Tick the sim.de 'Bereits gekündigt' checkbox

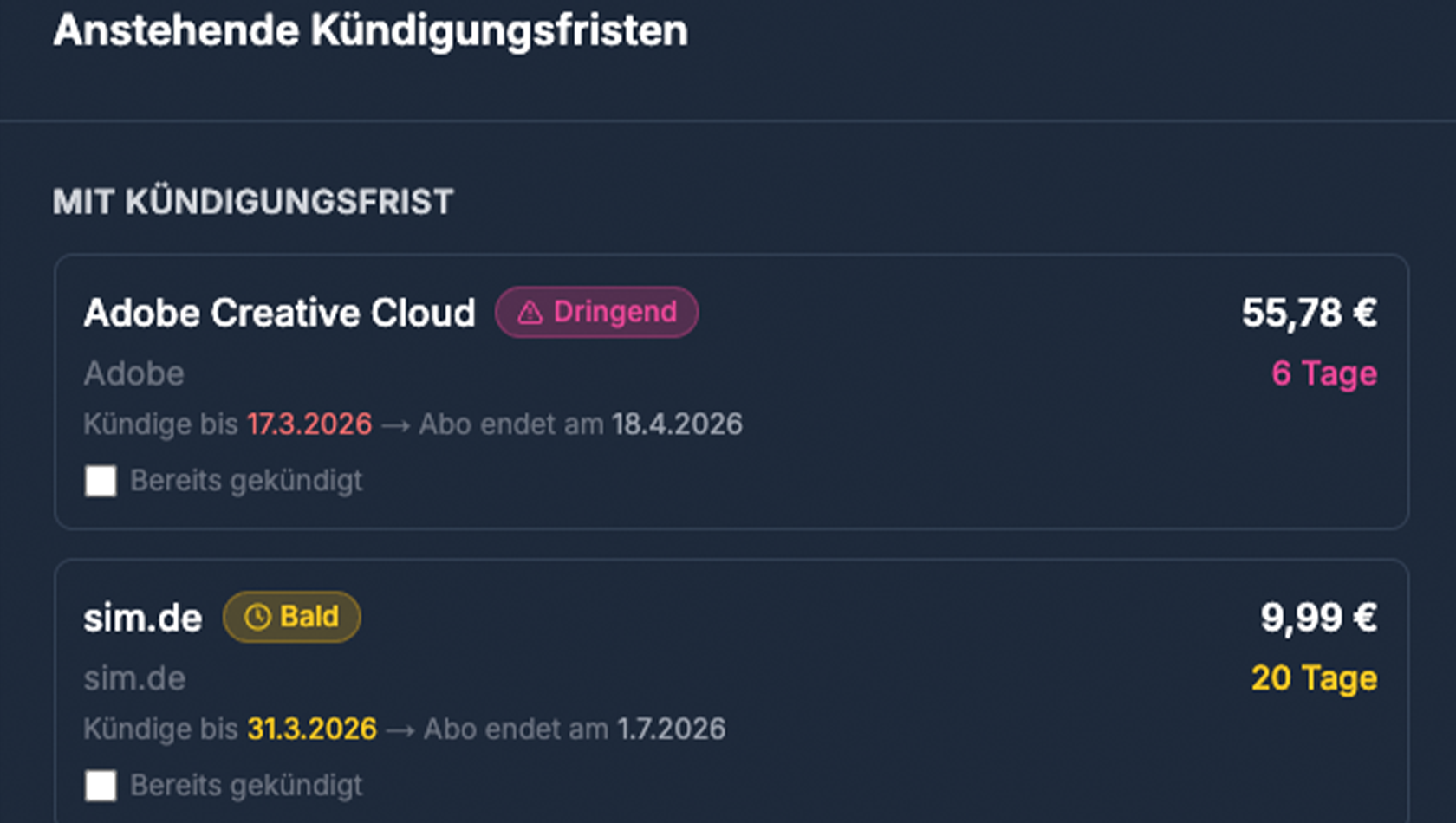pyautogui.click(x=101, y=786)
